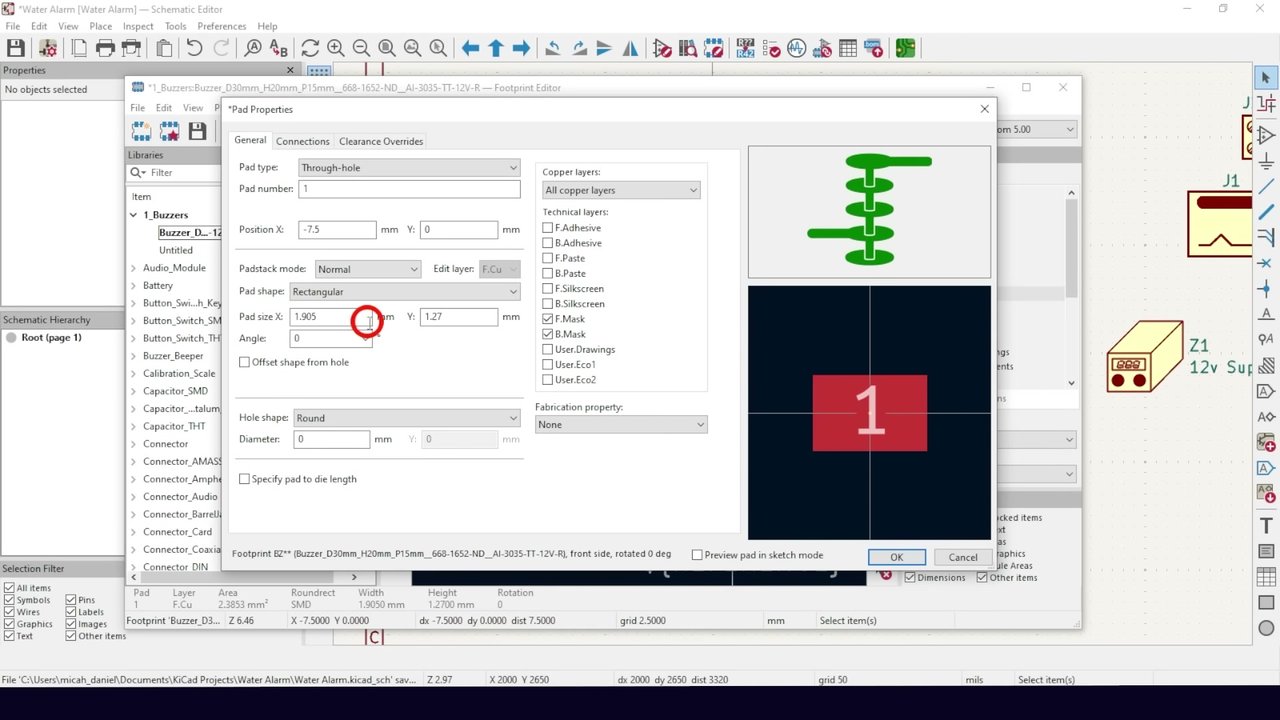Open the PCB editor with the green board icon
The width and height of the screenshot is (1280, 720).
tap(905, 48)
